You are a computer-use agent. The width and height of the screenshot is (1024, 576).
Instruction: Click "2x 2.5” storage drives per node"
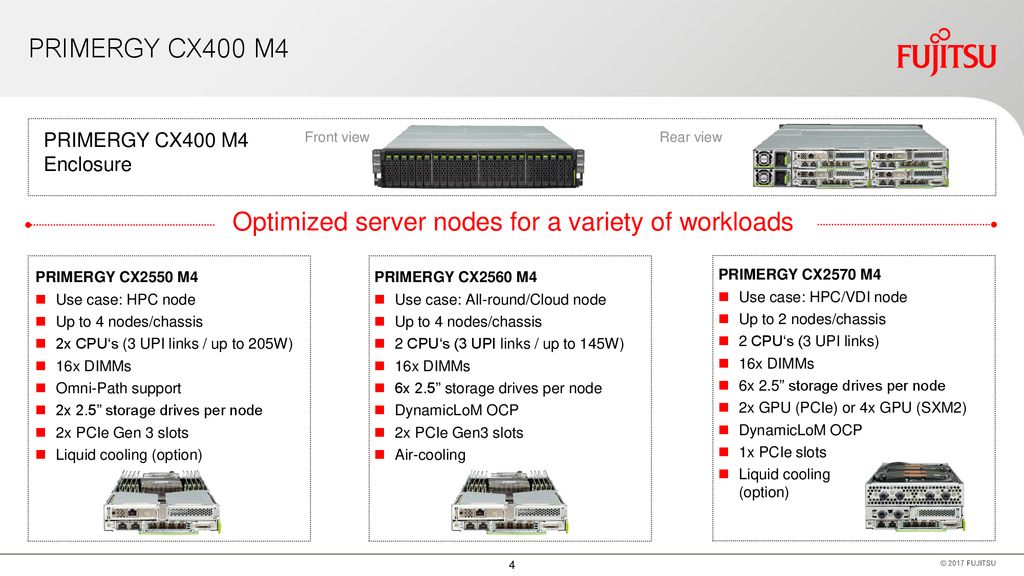coord(159,411)
